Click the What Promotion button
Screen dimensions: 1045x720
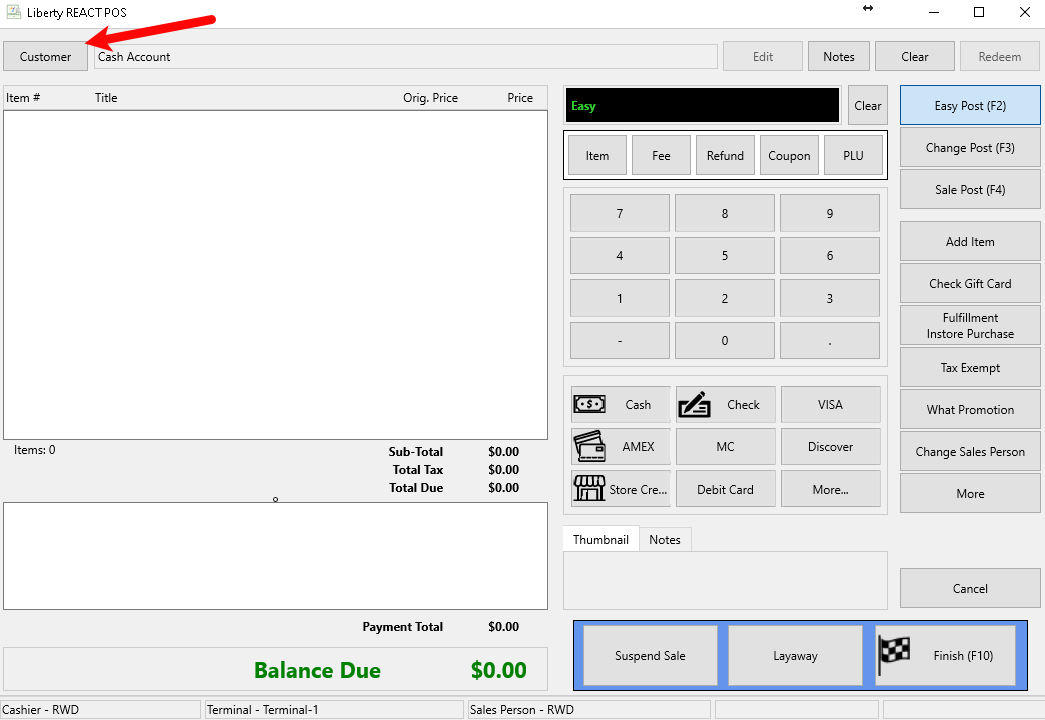click(970, 409)
